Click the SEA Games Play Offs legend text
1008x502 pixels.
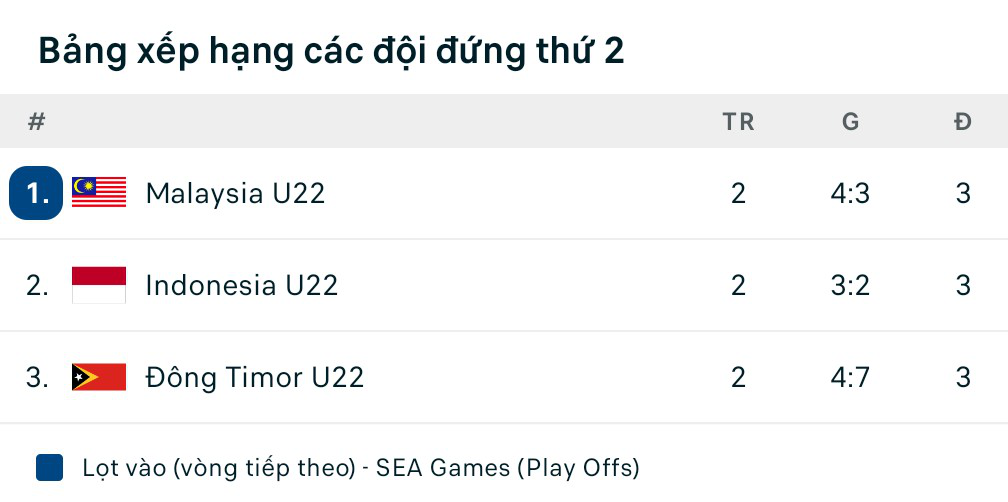coord(360,467)
